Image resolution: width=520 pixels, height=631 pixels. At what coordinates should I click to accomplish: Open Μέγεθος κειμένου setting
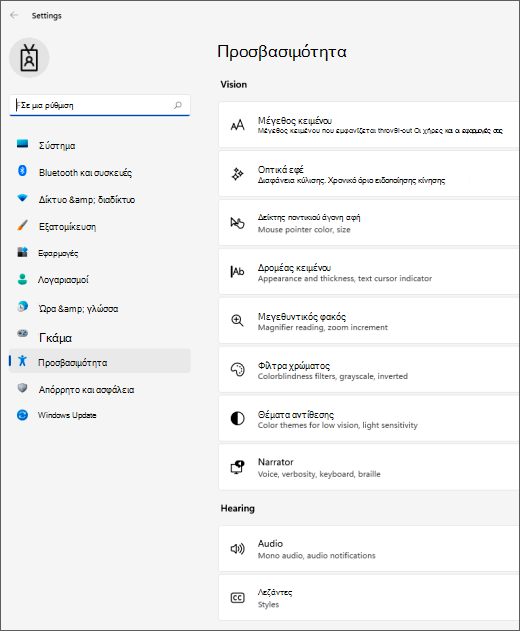tap(368, 125)
